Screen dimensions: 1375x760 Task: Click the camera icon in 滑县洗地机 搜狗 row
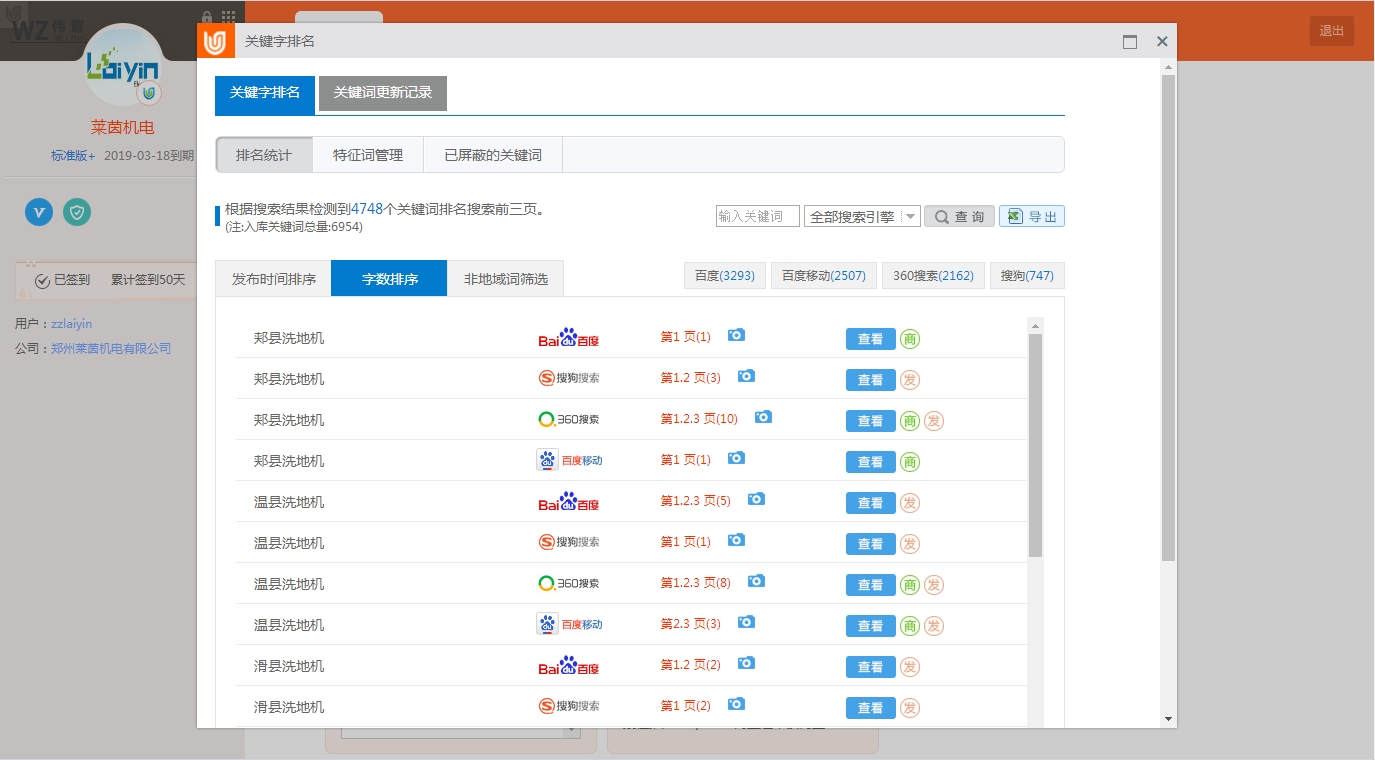pyautogui.click(x=736, y=704)
